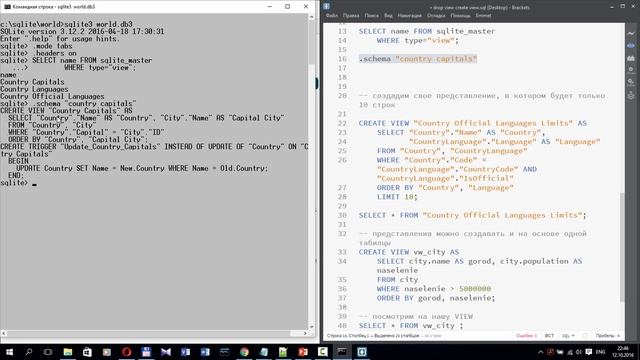The height and width of the screenshot is (360, 640).
Task: Open Файл menu in Brackets
Action: tap(332, 16)
